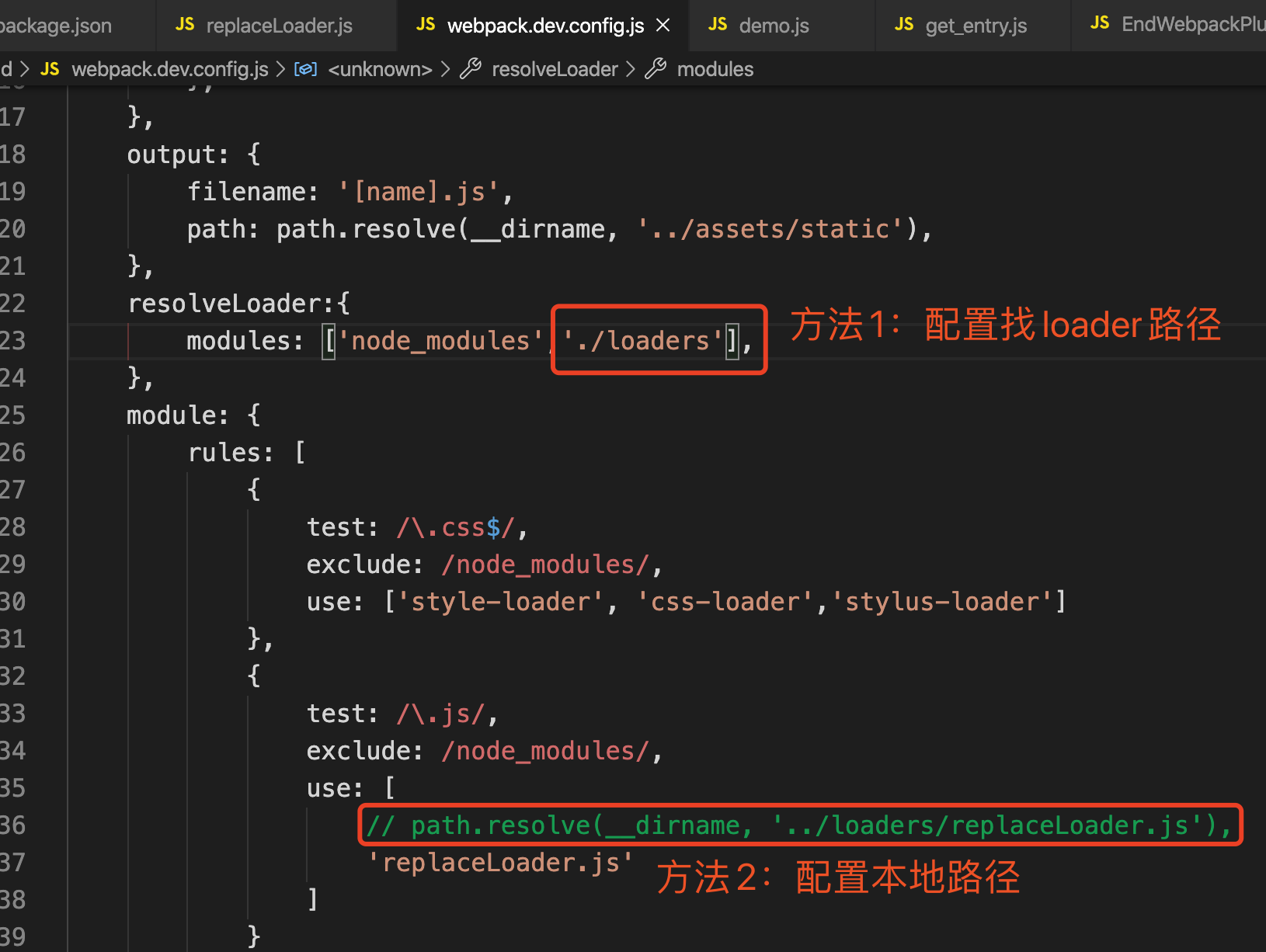
Task: Click JS icon on replaceLoader.js tab
Action: [x=185, y=25]
